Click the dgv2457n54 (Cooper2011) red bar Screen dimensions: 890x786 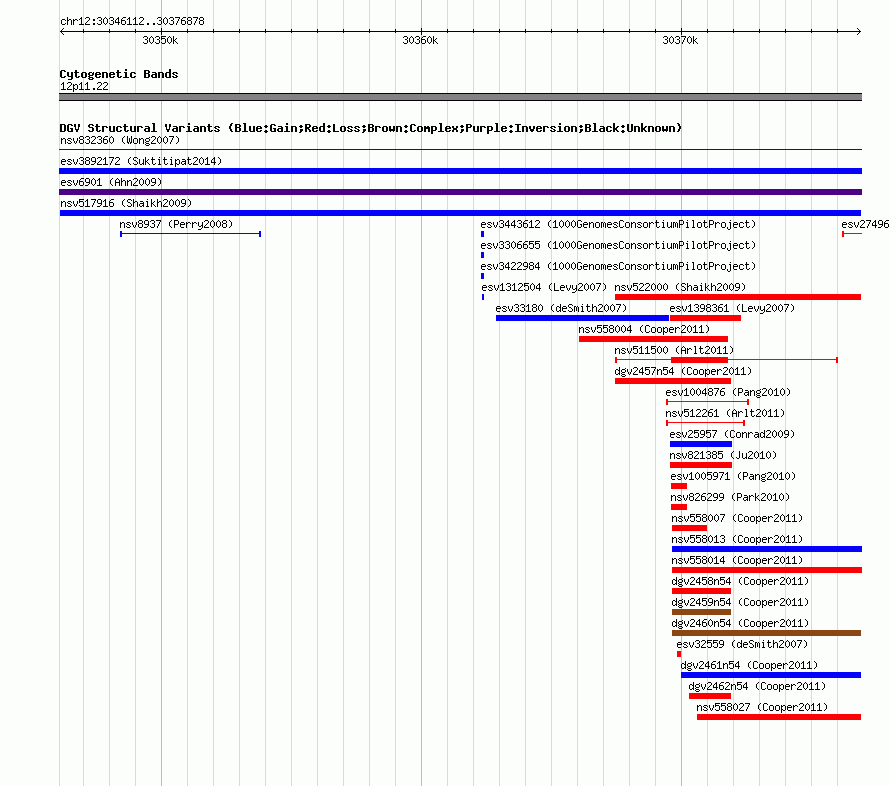[x=673, y=381]
